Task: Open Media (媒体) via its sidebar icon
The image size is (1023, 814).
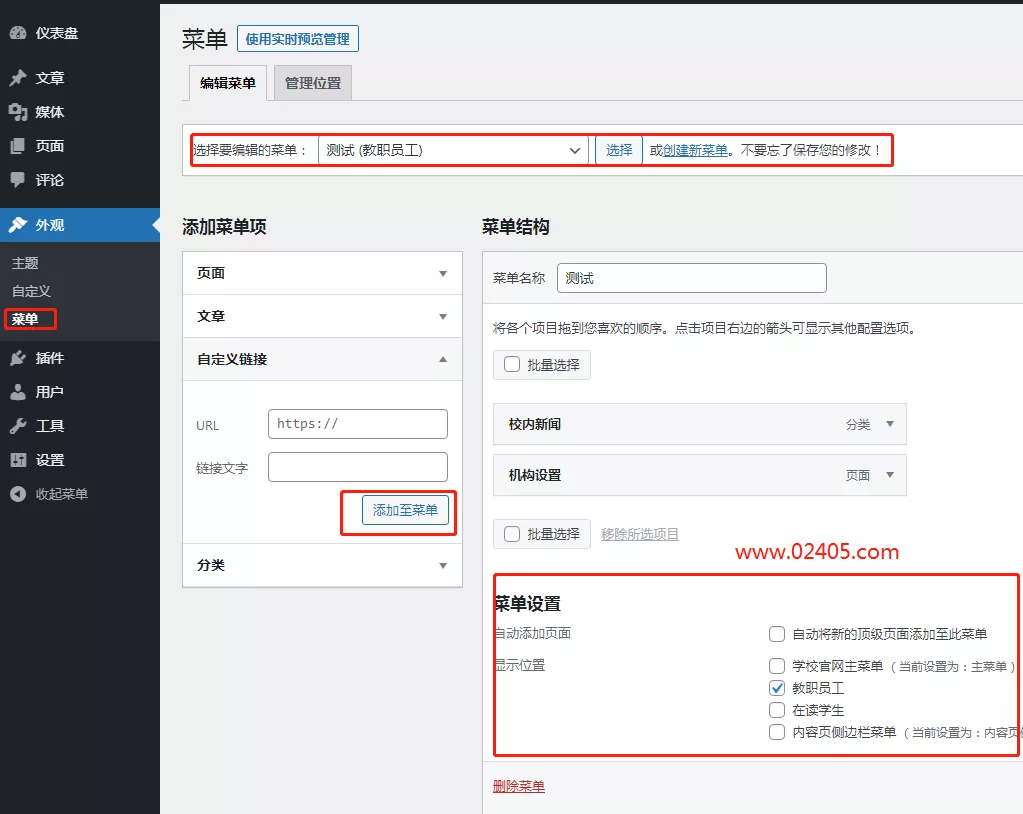Action: 18,112
